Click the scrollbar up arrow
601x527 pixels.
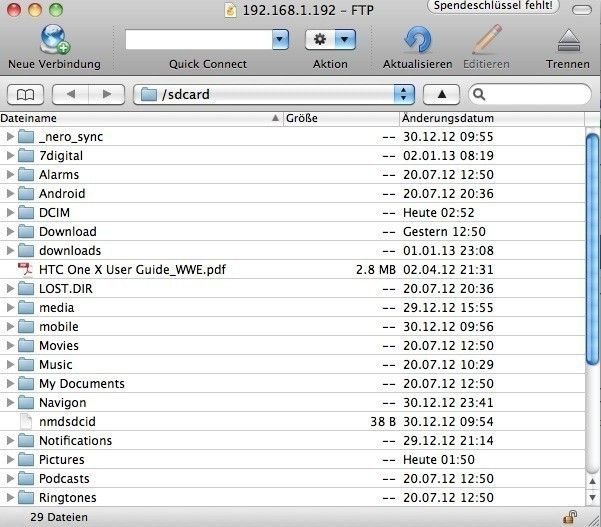point(593,481)
